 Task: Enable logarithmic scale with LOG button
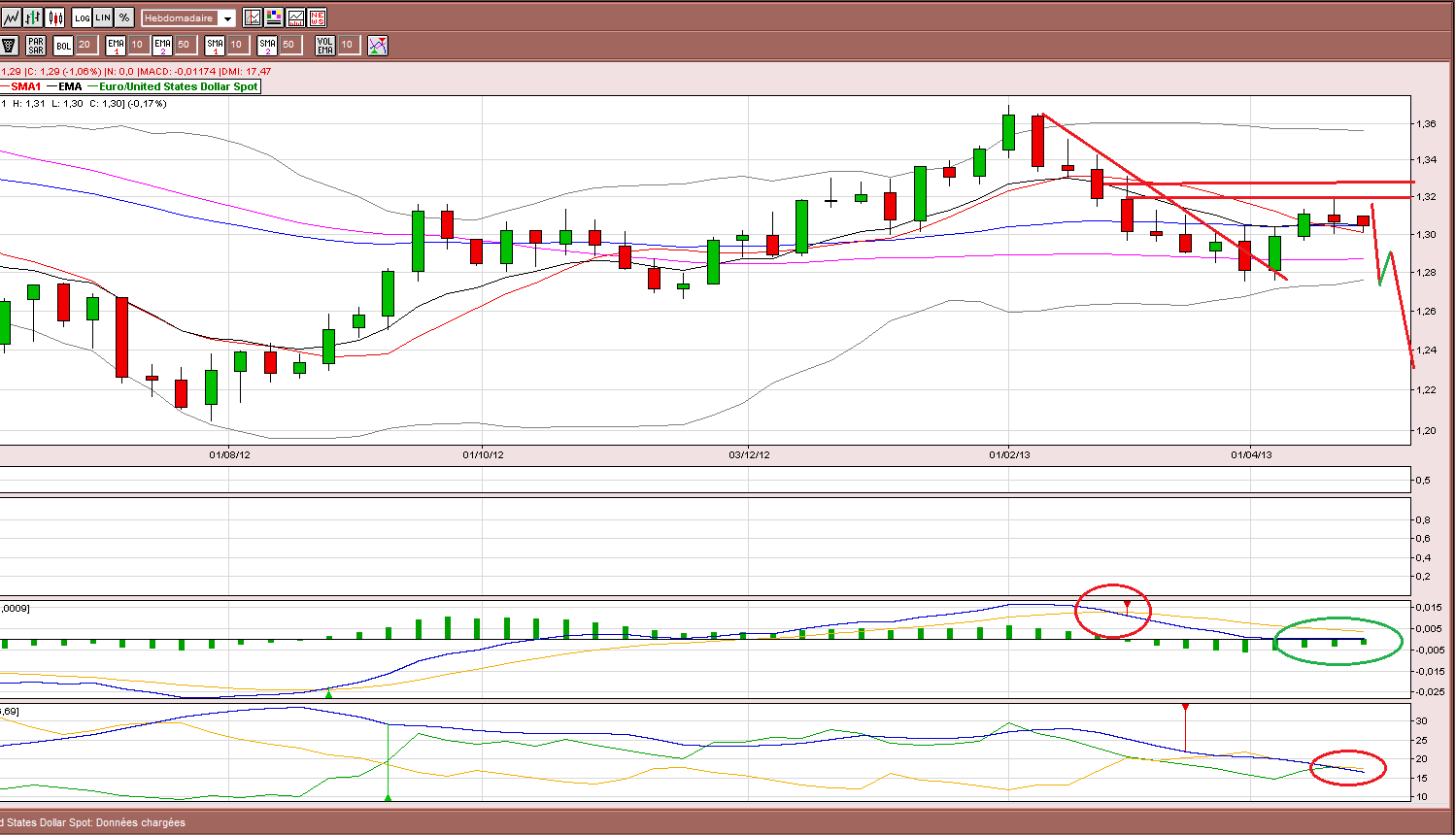click(82, 17)
